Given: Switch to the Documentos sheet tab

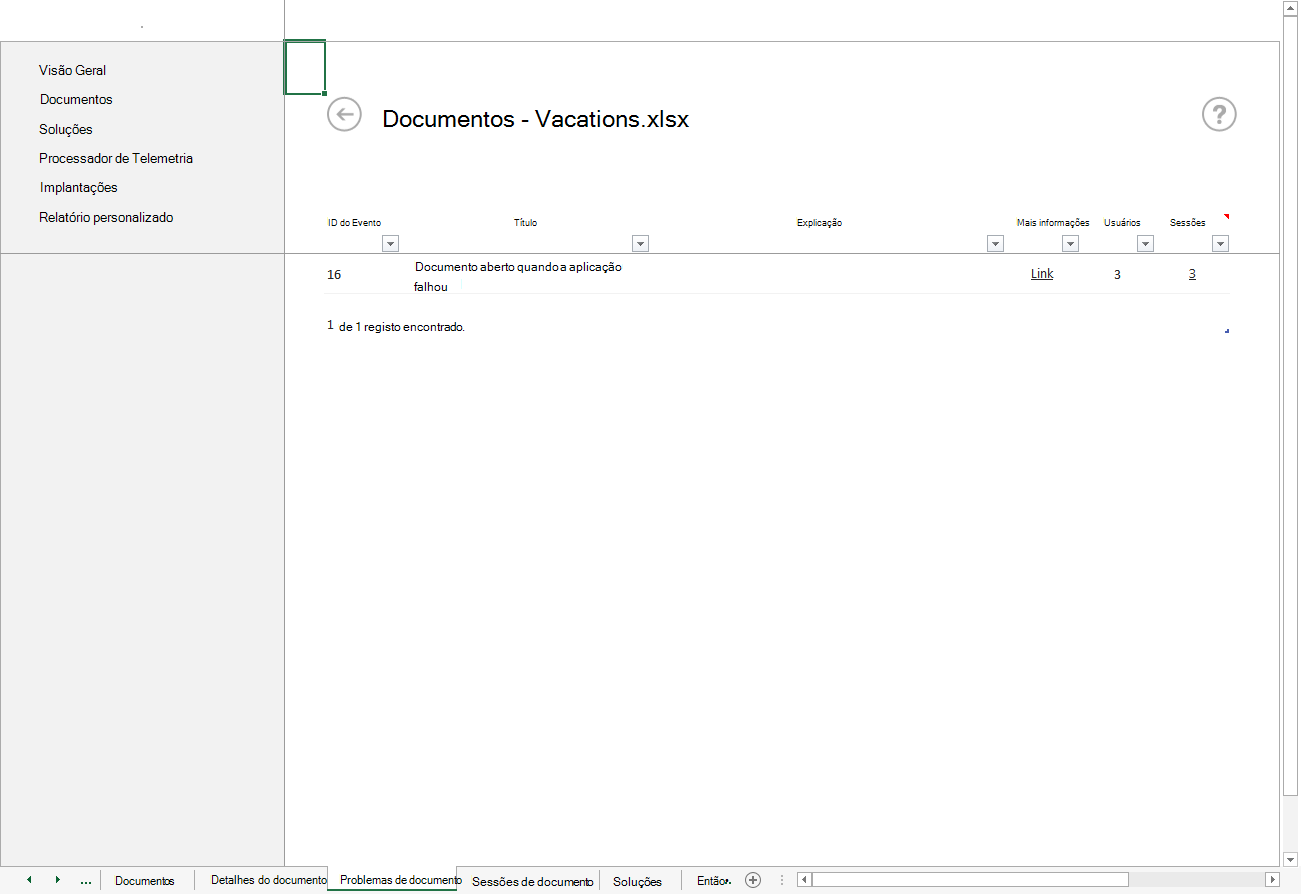Looking at the screenshot, I should click(x=145, y=881).
